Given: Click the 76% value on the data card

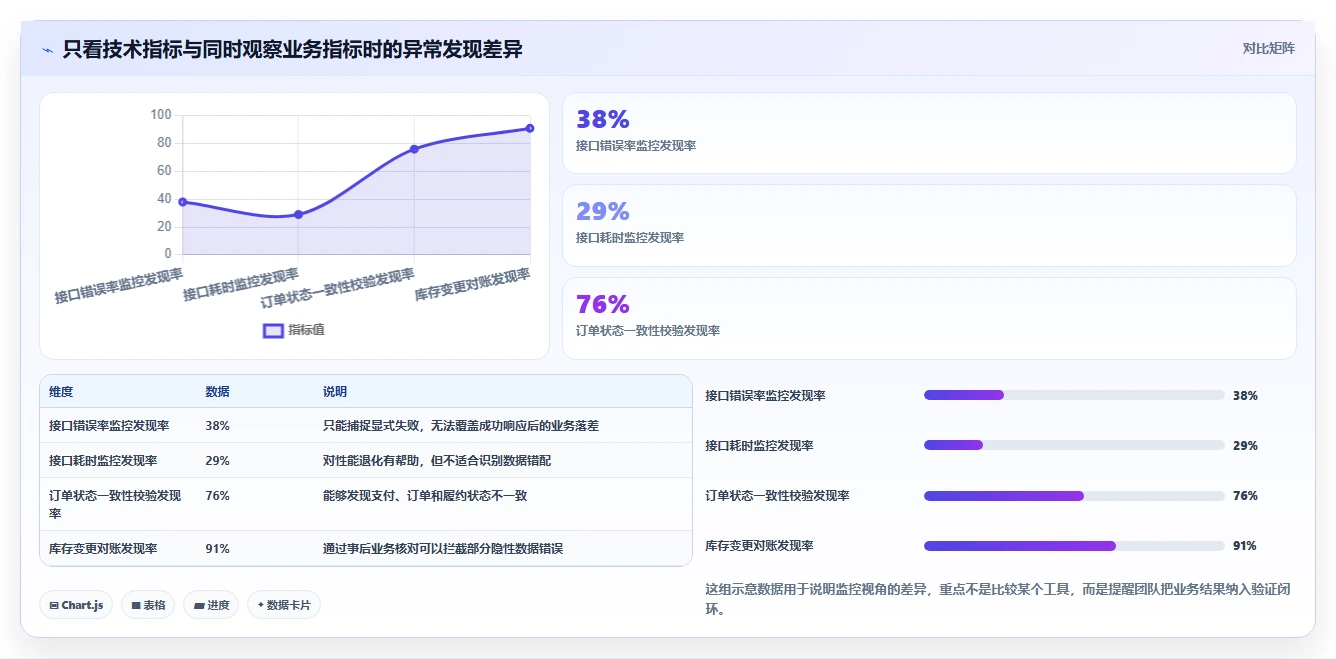Looking at the screenshot, I should (x=603, y=304).
